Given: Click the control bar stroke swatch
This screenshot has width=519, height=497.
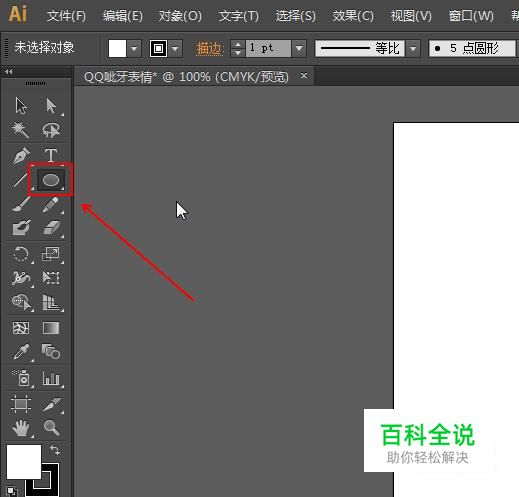Looking at the screenshot, I should point(158,49).
